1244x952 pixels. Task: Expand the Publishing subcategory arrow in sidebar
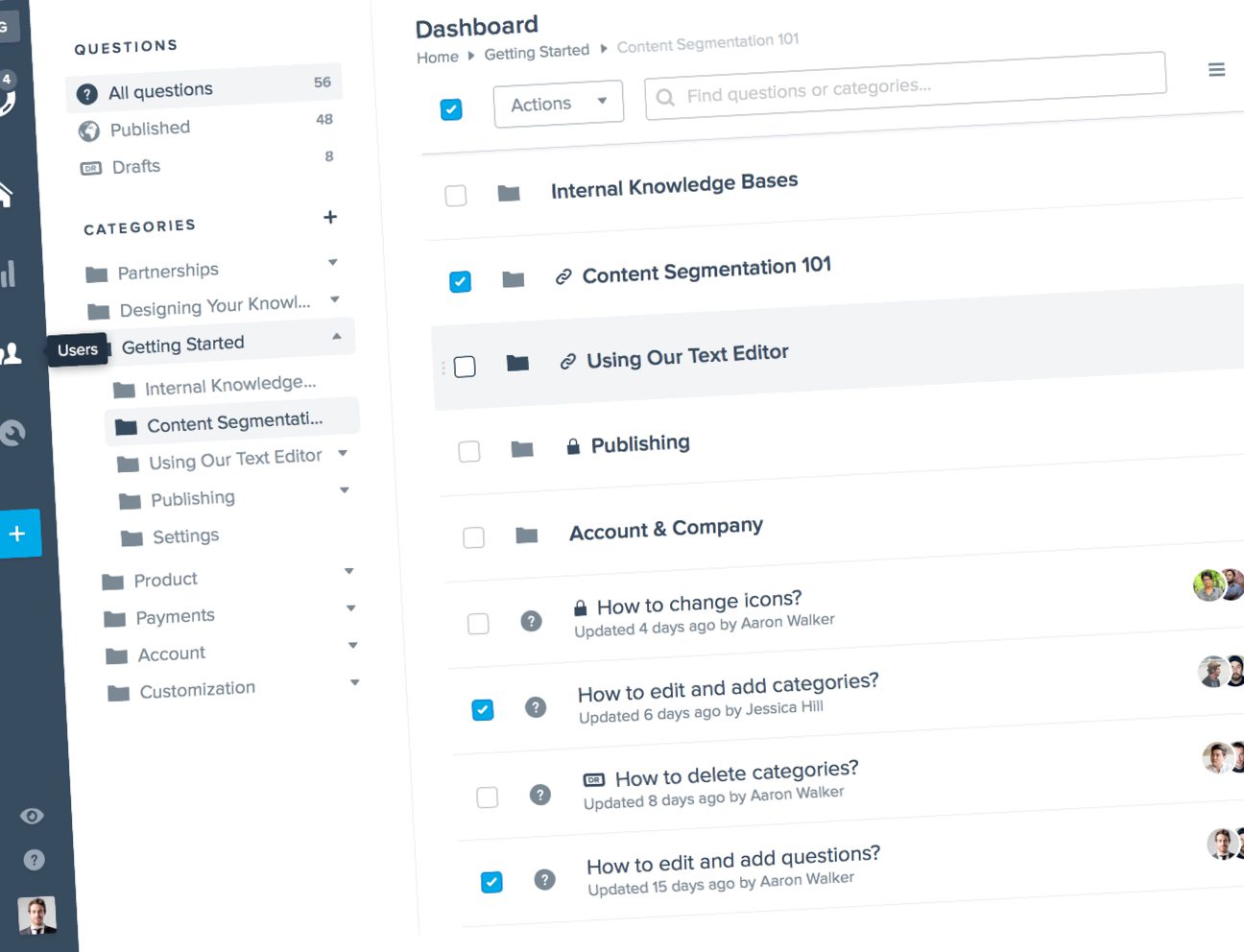[345, 490]
